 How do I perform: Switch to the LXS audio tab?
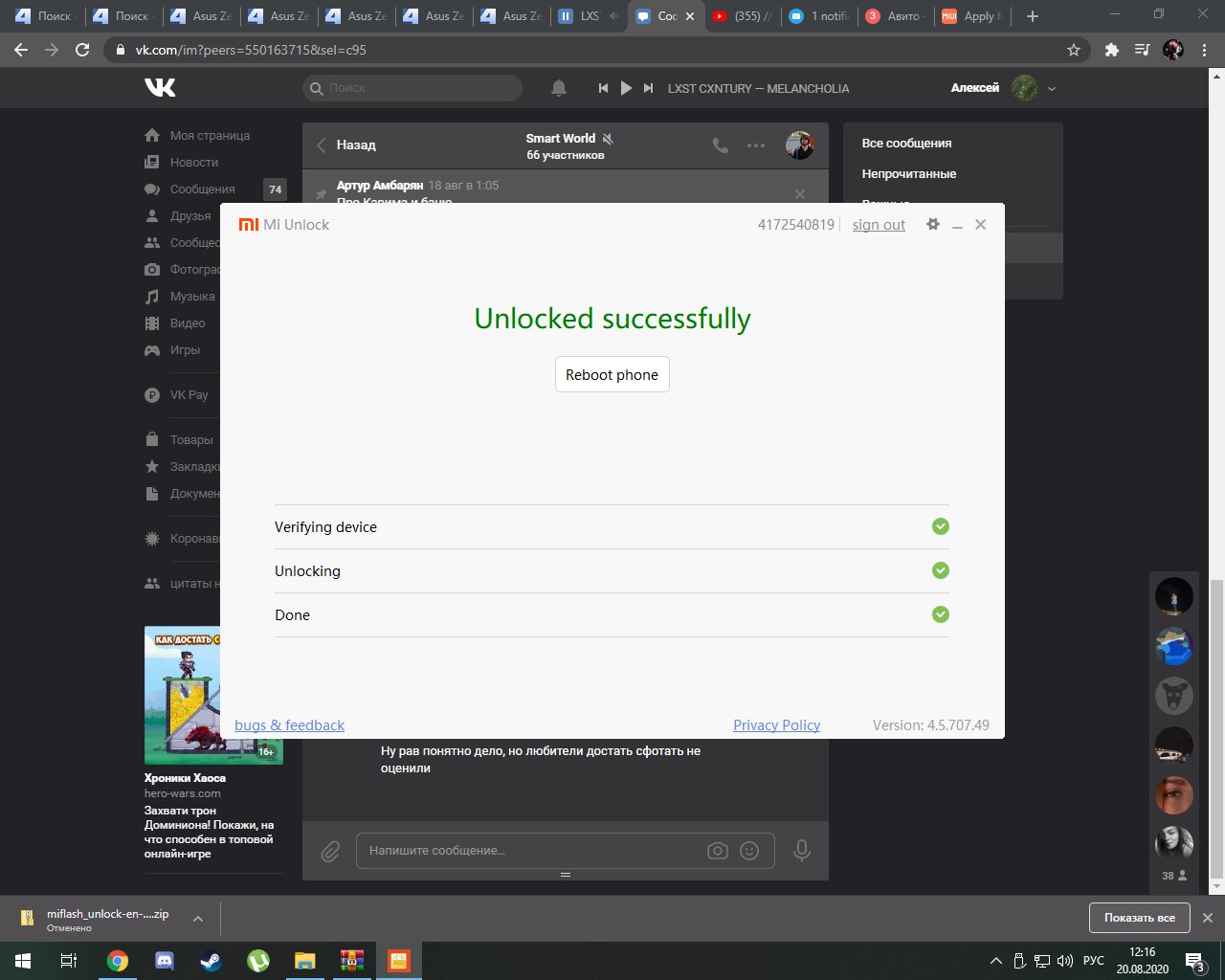pyautogui.click(x=589, y=16)
